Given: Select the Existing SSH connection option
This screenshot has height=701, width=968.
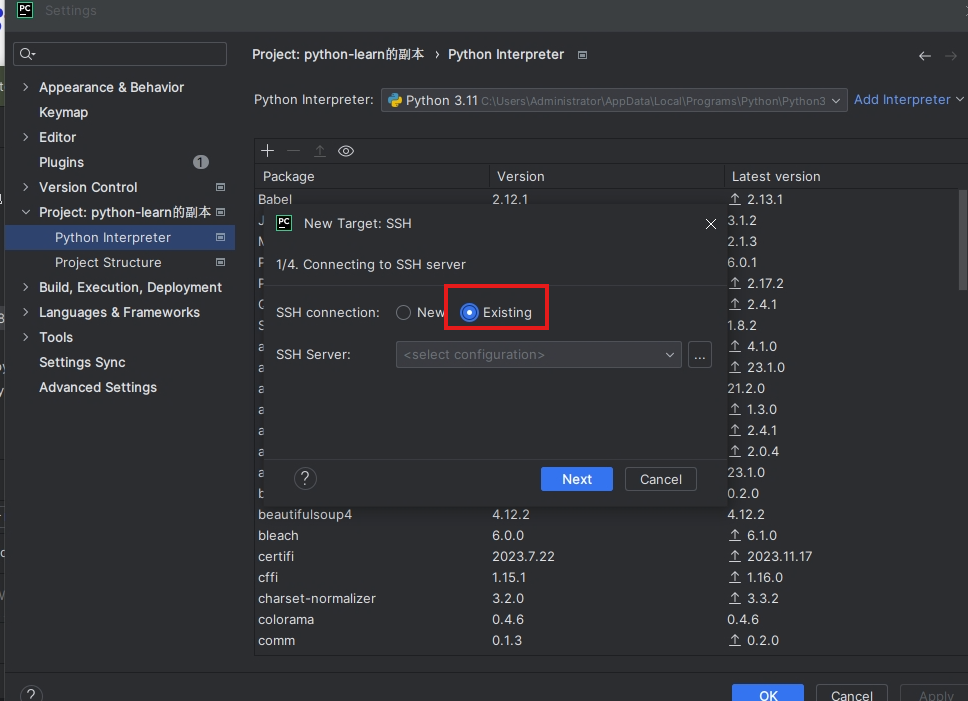Looking at the screenshot, I should coord(469,313).
